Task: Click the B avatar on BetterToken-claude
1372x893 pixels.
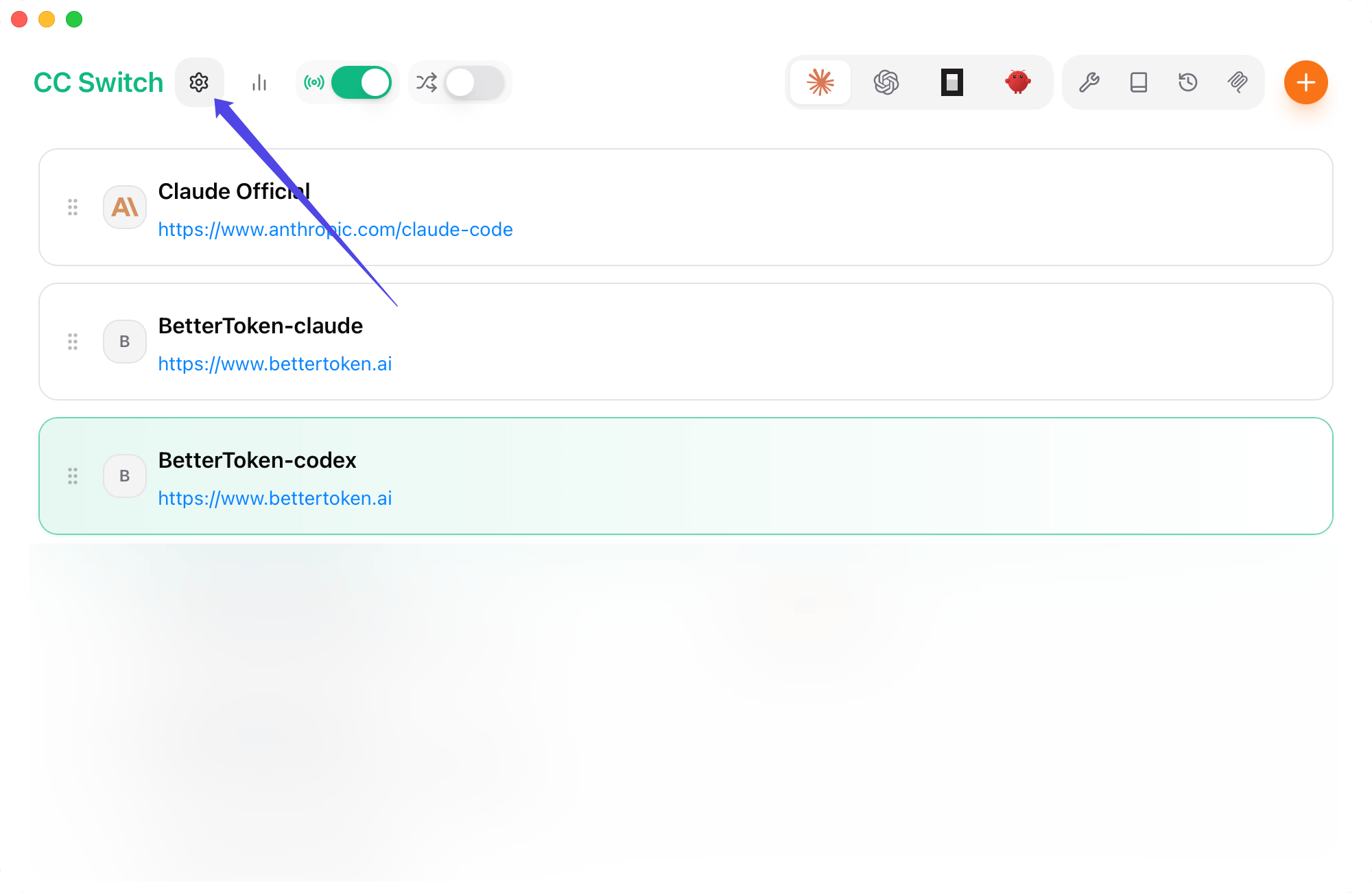Action: tap(125, 342)
